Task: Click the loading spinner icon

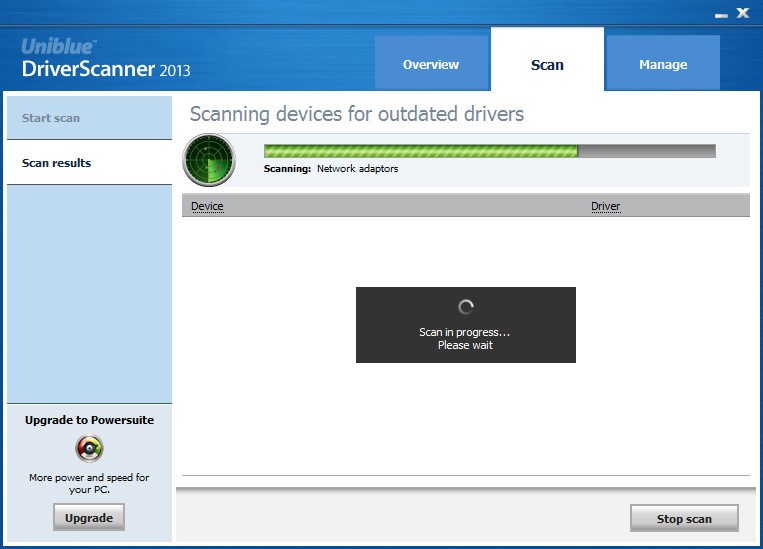Action: (466, 307)
